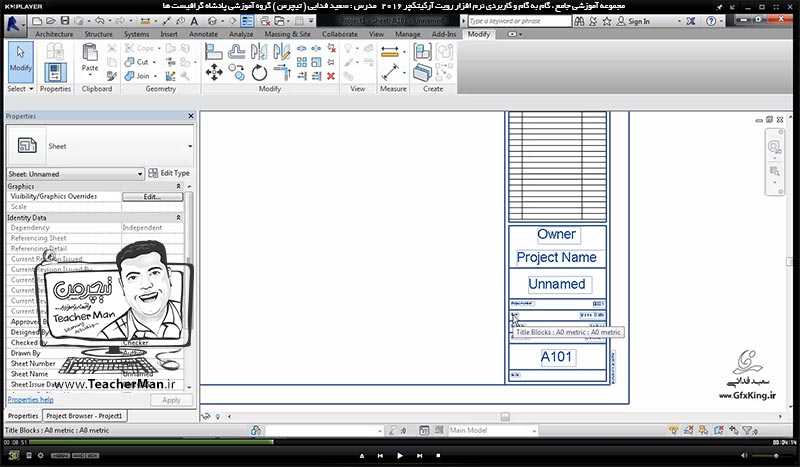The image size is (800, 467).
Task: Click the Save disk icon in quick access toolbar
Action: [65, 21]
